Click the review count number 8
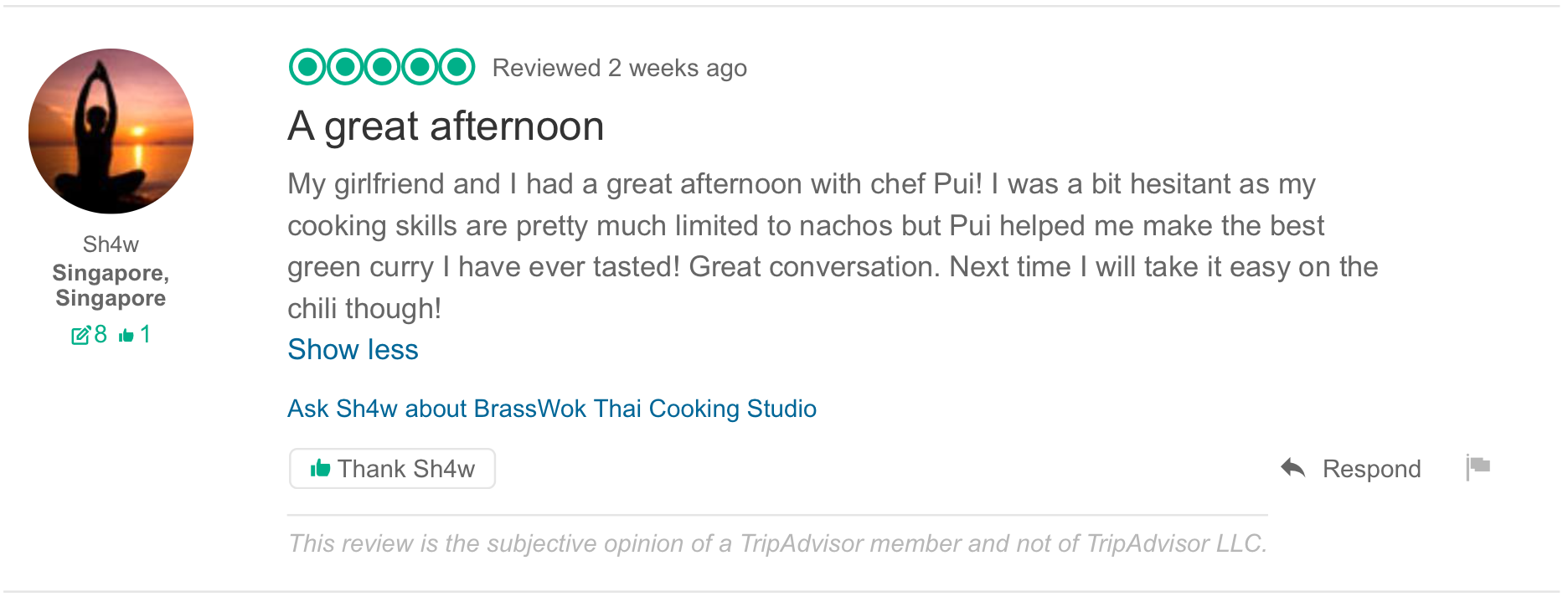 point(101,335)
